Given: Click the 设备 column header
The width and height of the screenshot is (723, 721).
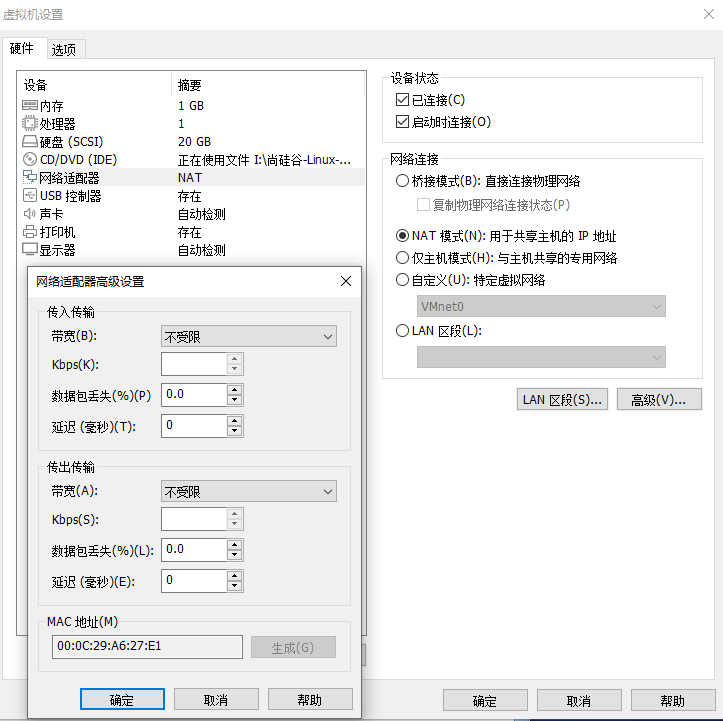Looking at the screenshot, I should [x=95, y=85].
